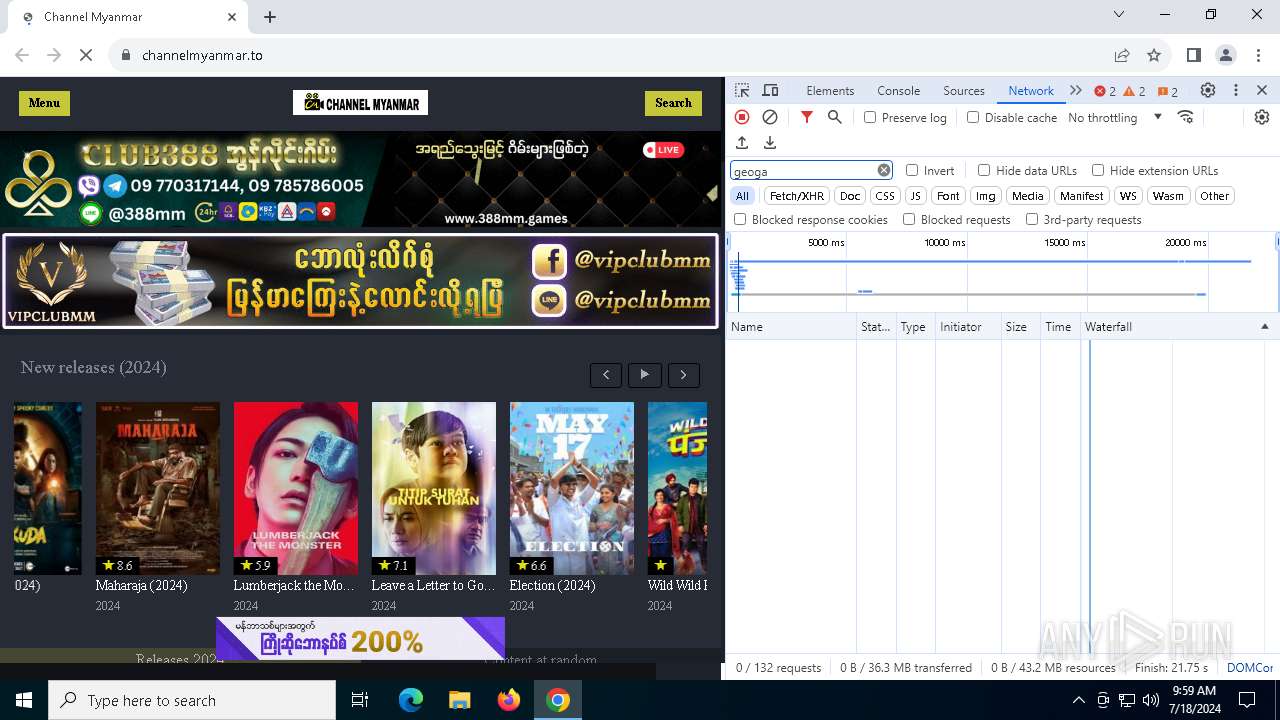Clear the geoga filter text

884,170
